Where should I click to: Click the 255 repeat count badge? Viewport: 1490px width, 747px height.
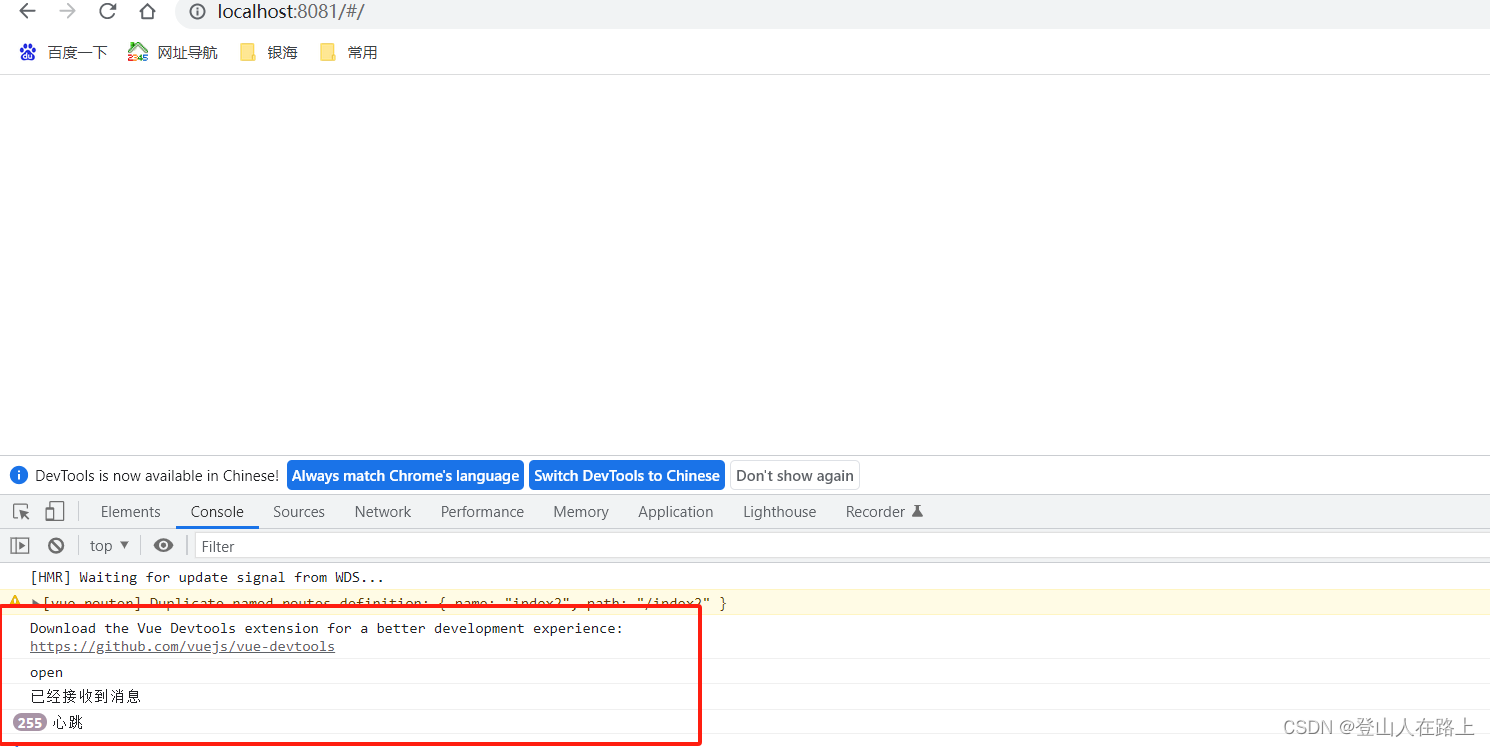[29, 722]
